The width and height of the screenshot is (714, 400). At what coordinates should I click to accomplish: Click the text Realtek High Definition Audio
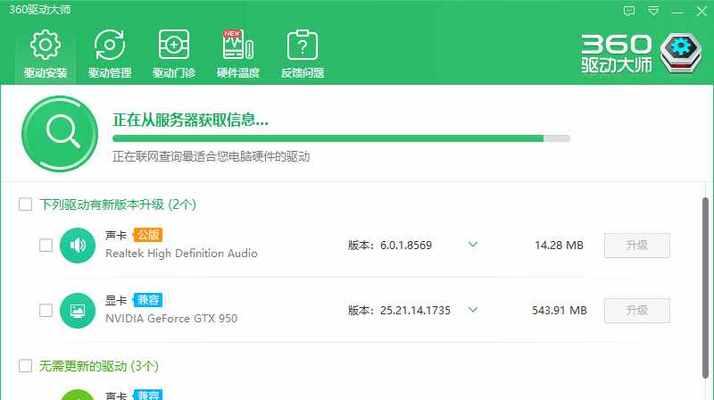click(181, 253)
